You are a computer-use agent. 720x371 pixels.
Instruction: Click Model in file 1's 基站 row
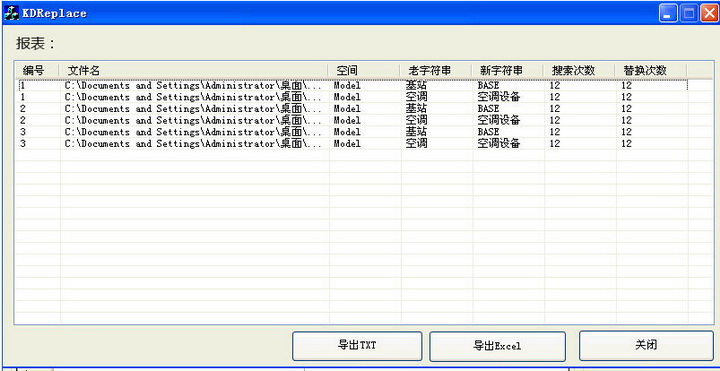[347, 85]
